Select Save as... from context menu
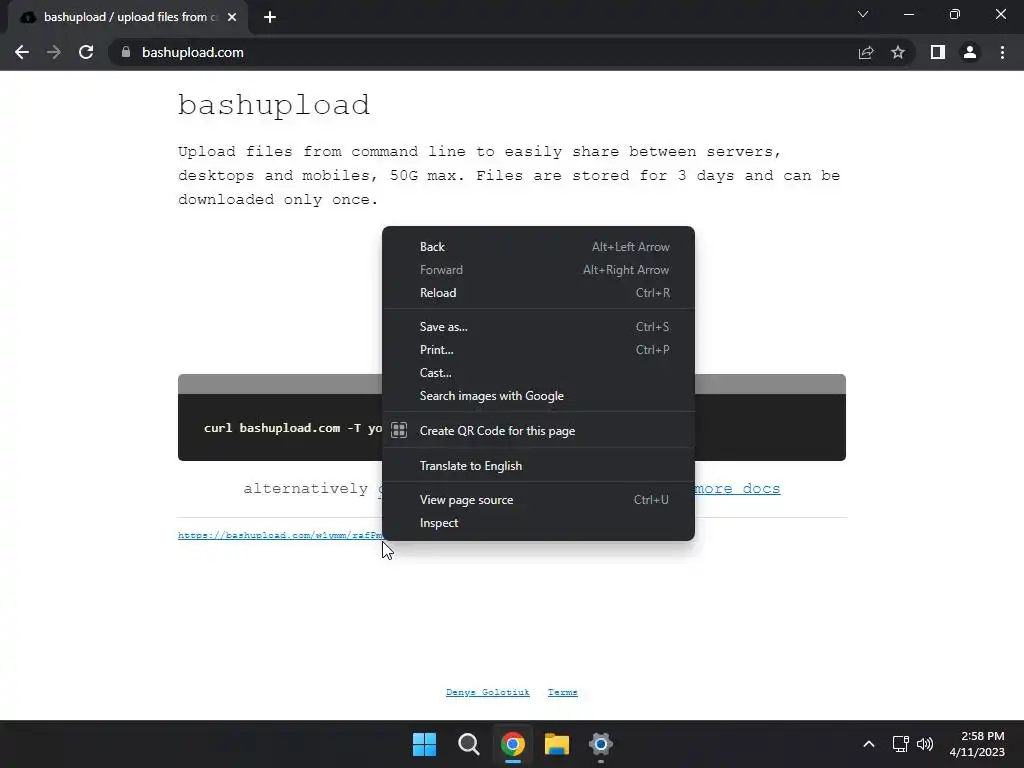Screen dimensions: 1024x768 (x=538, y=327)
